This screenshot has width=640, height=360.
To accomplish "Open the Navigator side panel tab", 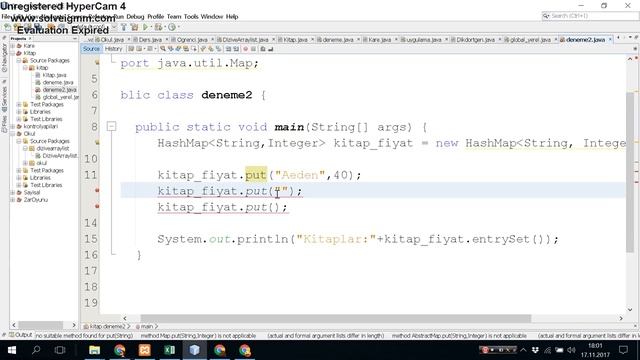I will pos(4,58).
